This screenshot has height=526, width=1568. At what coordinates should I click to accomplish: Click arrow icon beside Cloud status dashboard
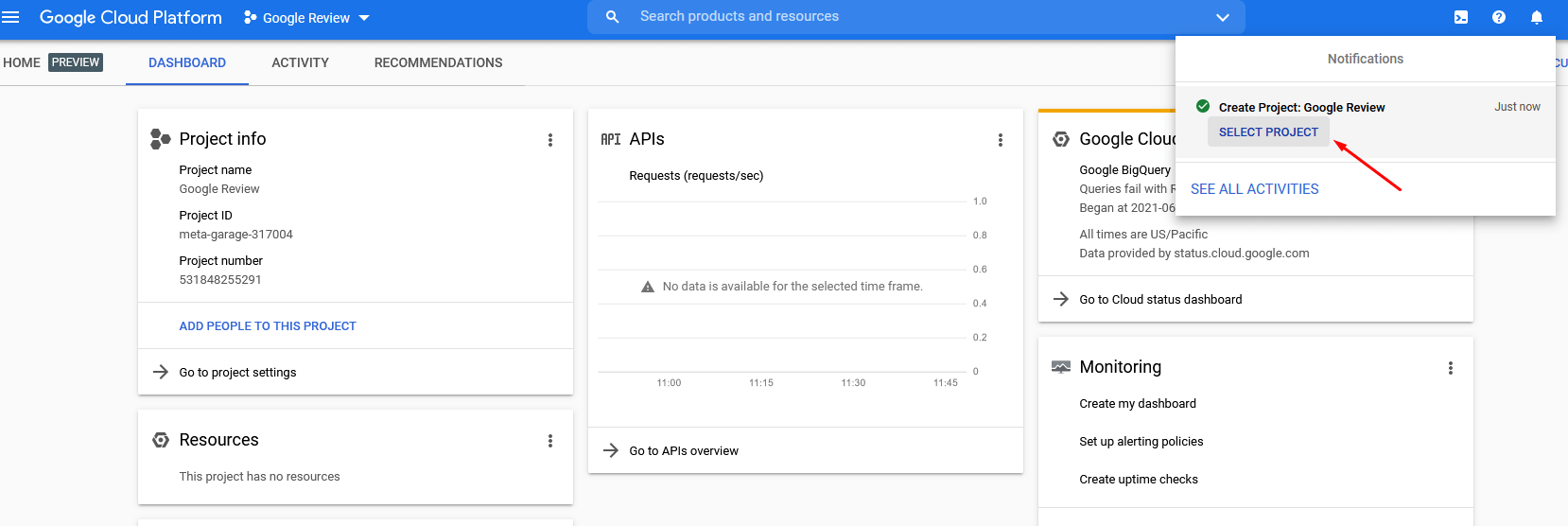[x=1061, y=299]
